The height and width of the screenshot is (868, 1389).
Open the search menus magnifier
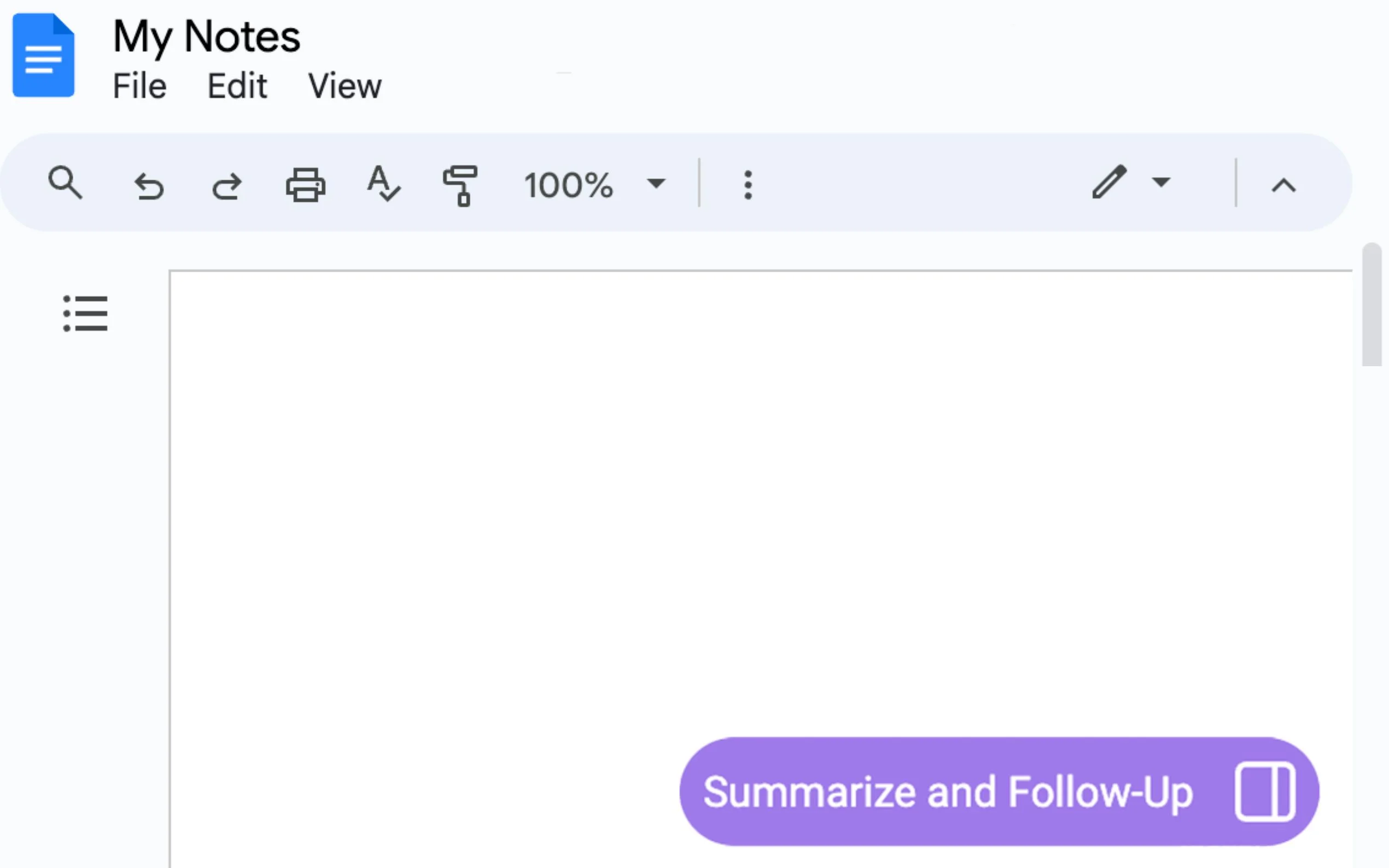click(65, 183)
